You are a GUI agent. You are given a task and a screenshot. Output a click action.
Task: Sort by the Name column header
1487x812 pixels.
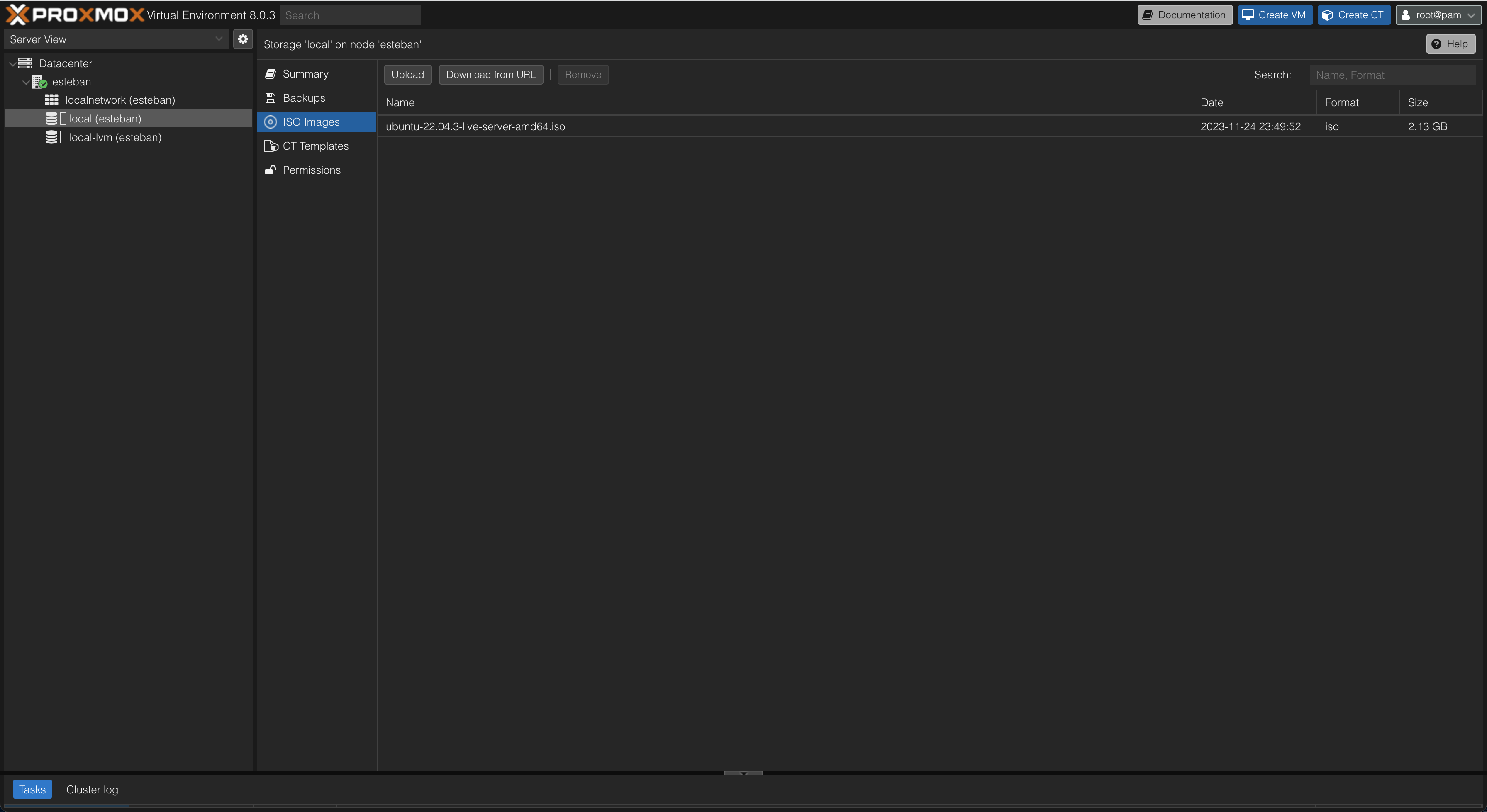click(785, 103)
